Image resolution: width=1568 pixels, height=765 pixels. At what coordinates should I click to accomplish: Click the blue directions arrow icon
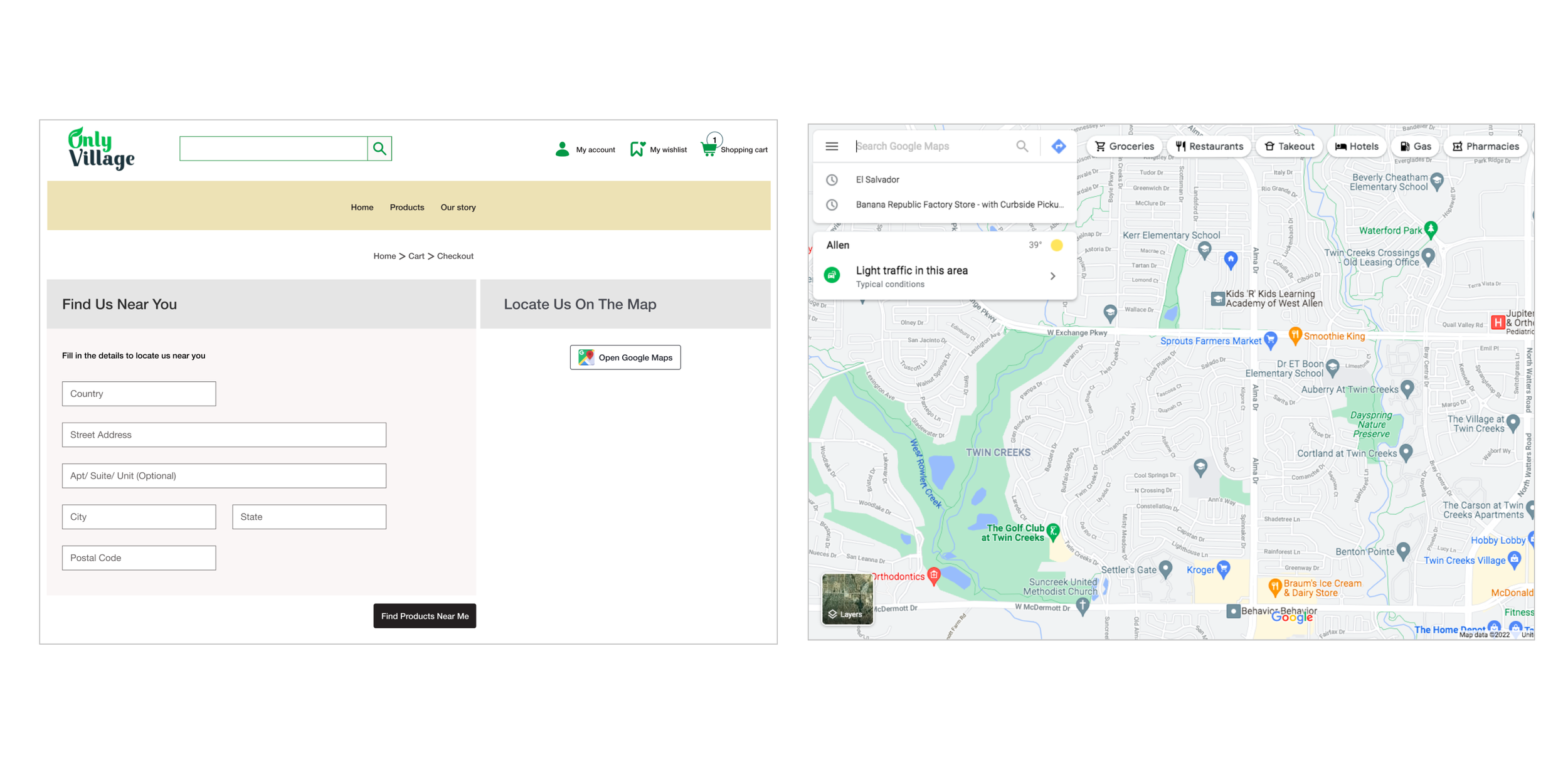click(x=1059, y=146)
